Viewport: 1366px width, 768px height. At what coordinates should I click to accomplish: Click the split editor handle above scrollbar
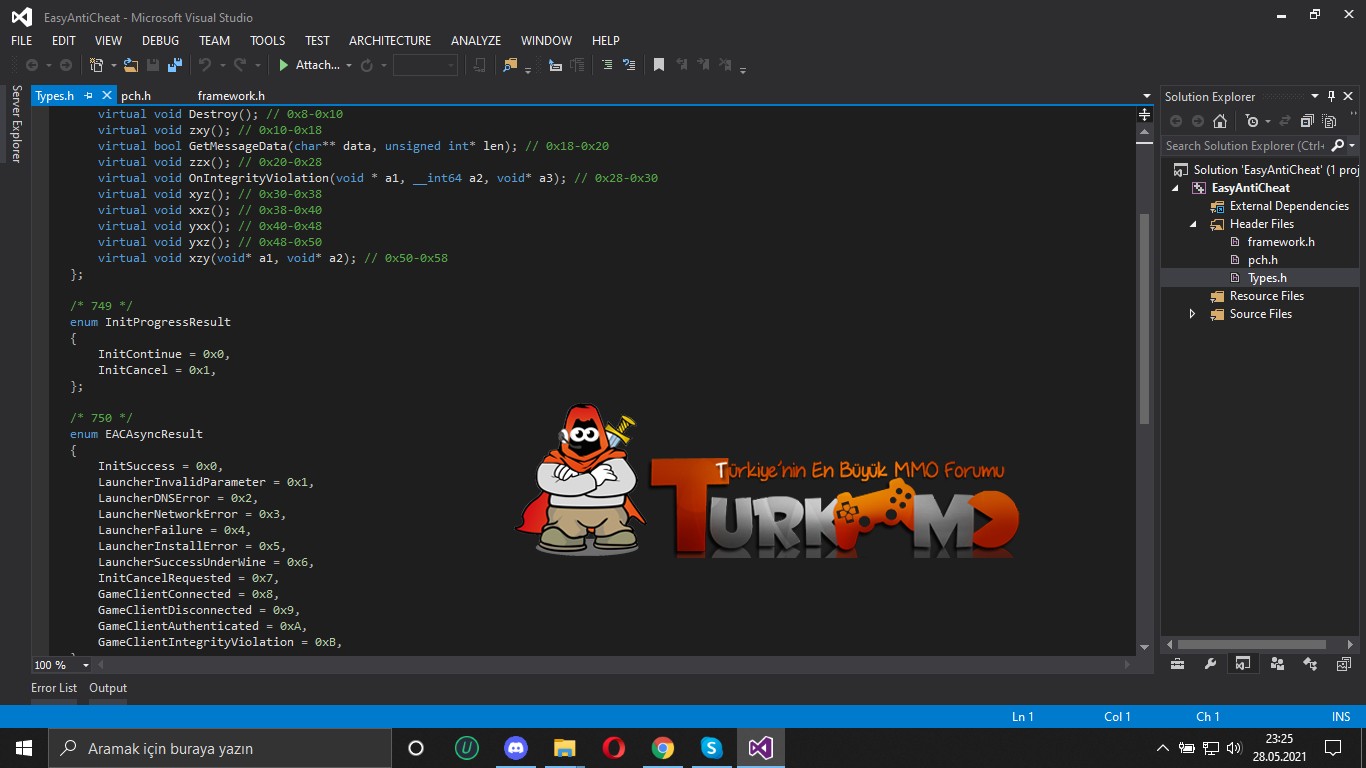point(1145,115)
